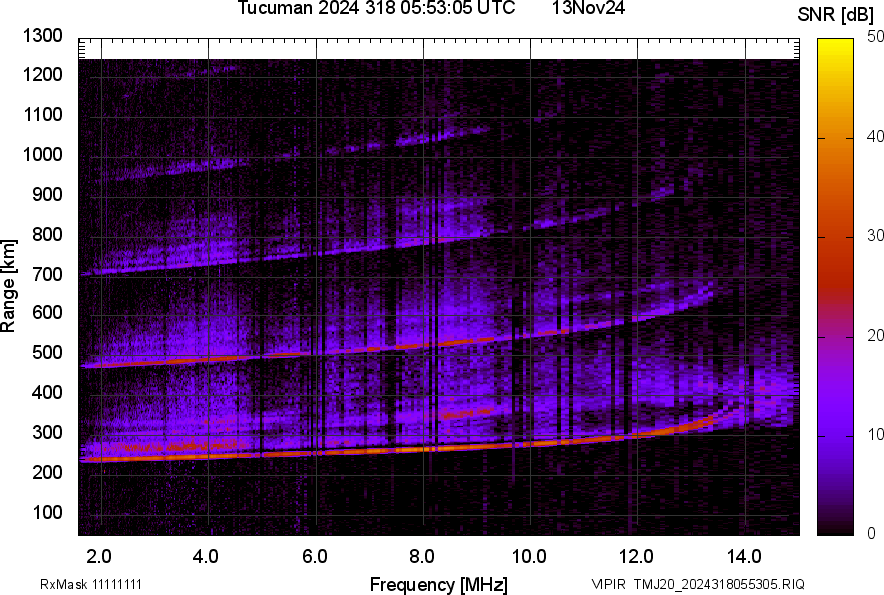Select the Range [km] axis label

pyautogui.click(x=9, y=286)
